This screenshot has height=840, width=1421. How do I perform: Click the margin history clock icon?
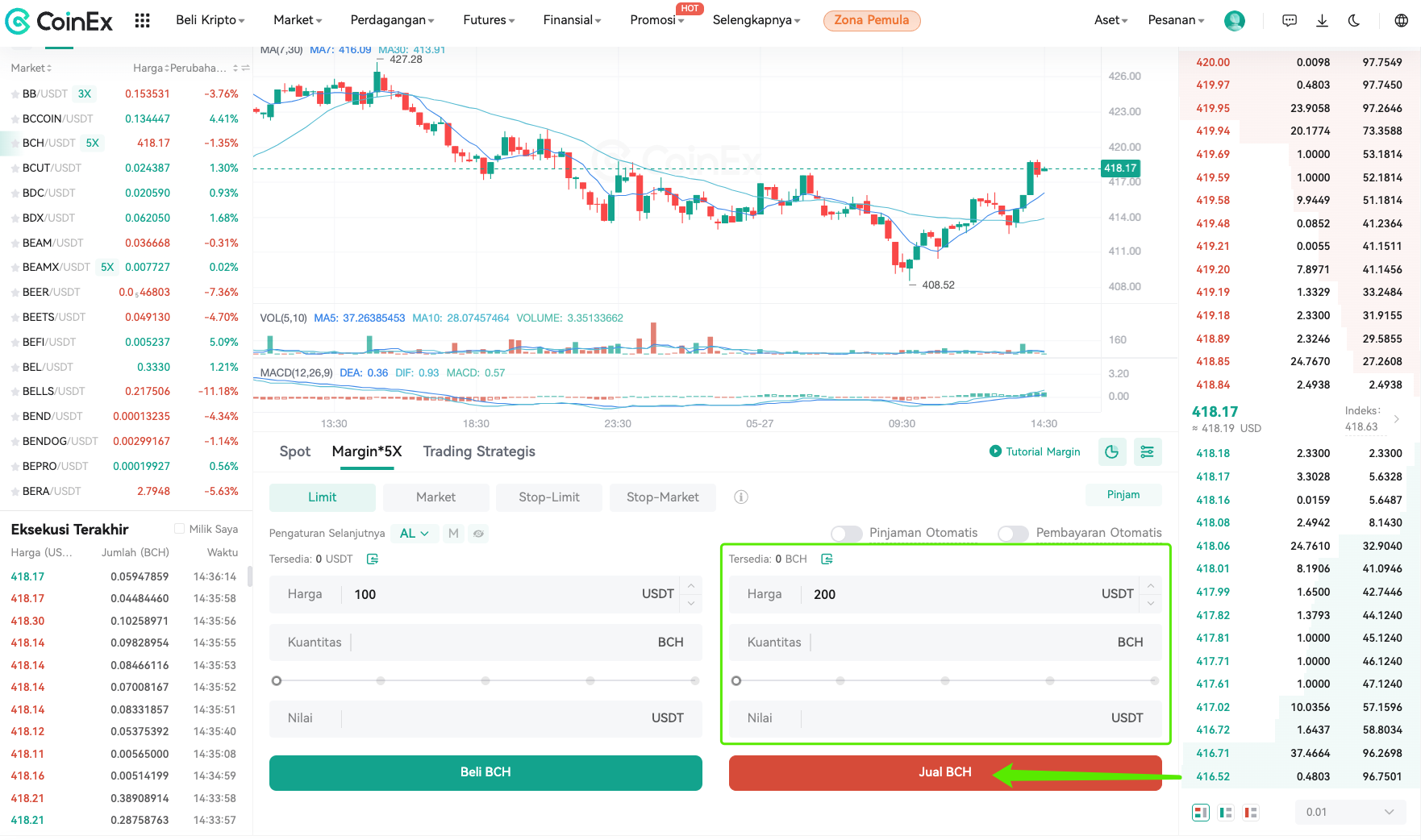coord(1112,452)
